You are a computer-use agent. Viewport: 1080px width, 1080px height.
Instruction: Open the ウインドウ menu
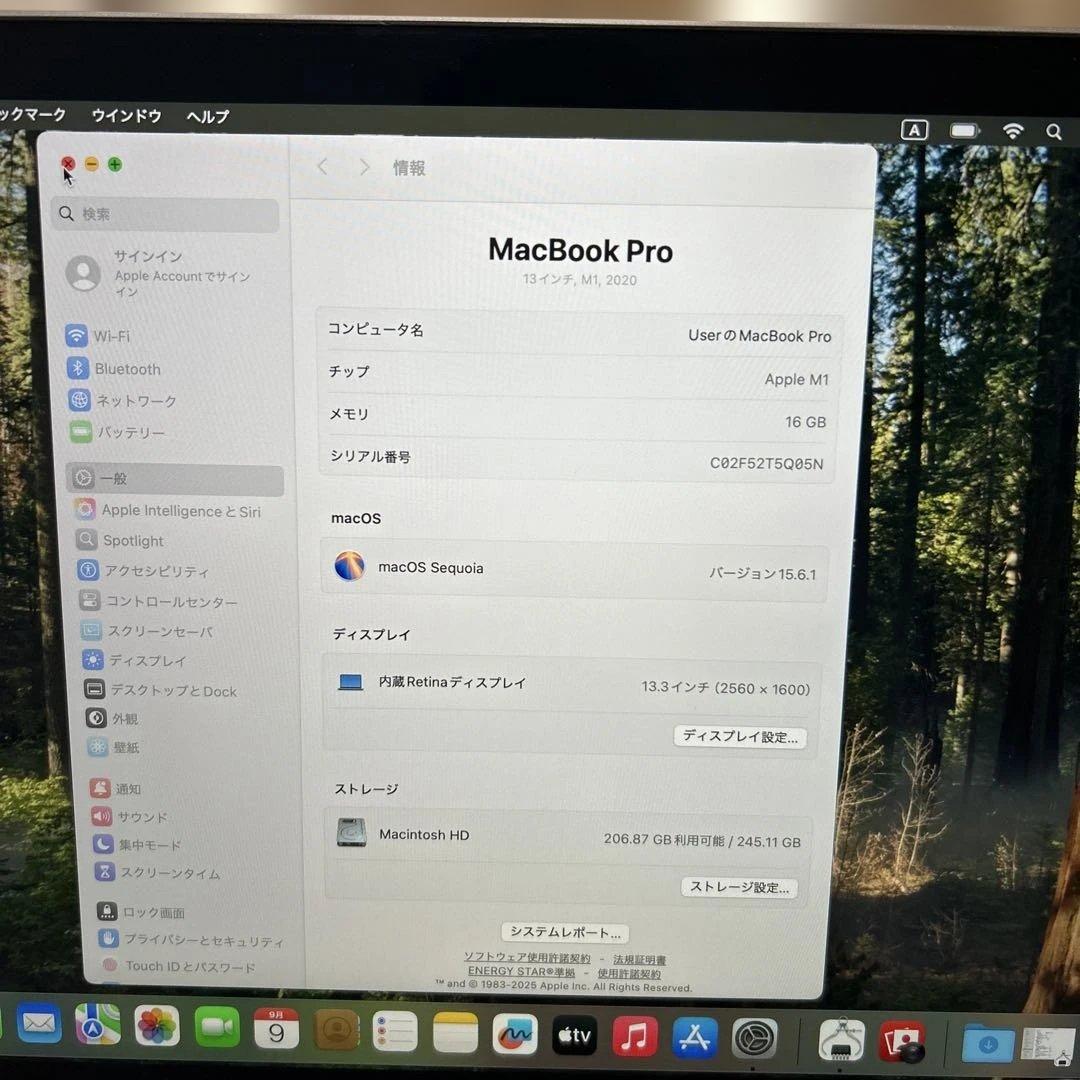(x=126, y=116)
